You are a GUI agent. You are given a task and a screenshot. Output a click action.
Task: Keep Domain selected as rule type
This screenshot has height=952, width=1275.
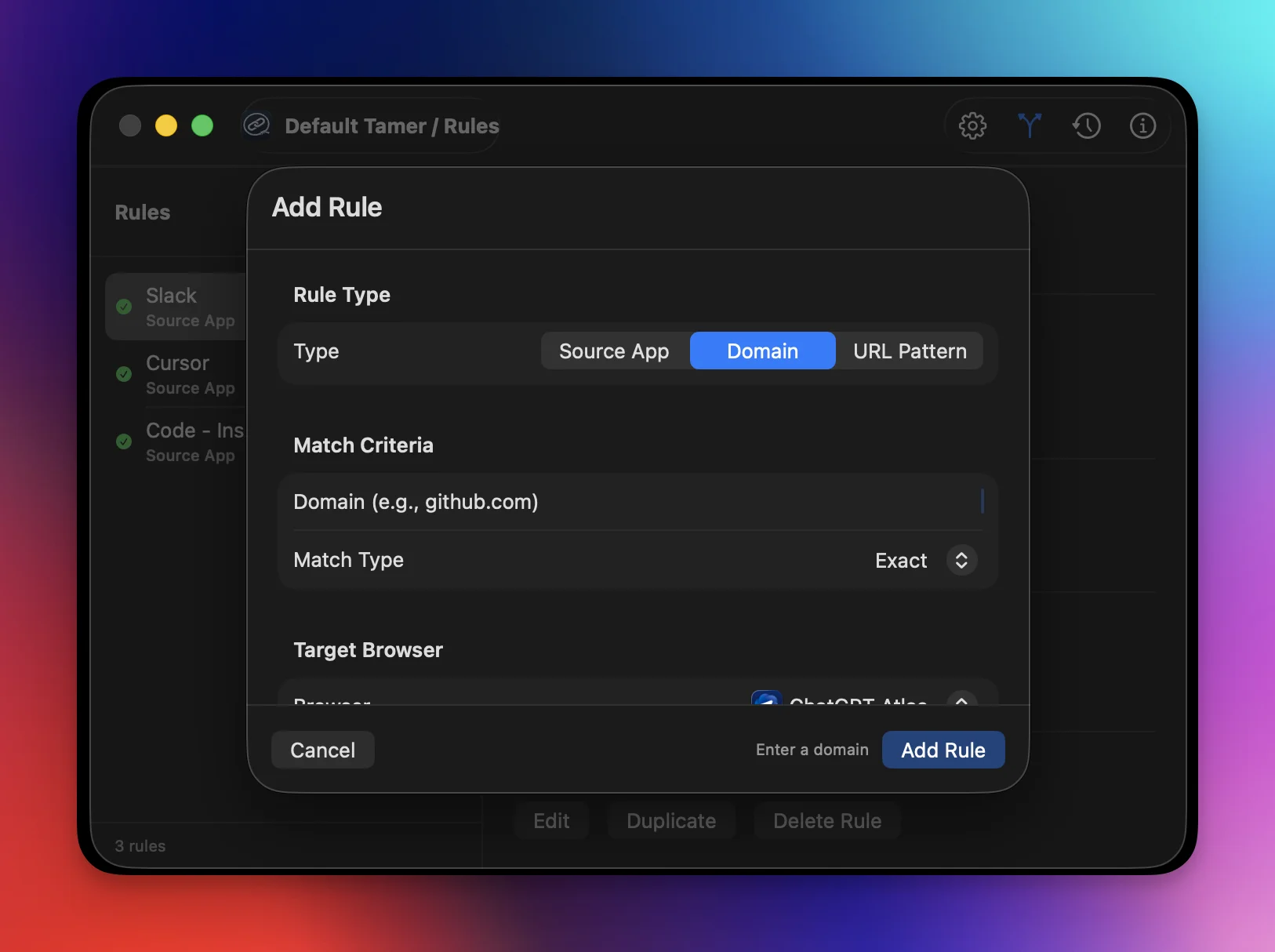pyautogui.click(x=762, y=351)
